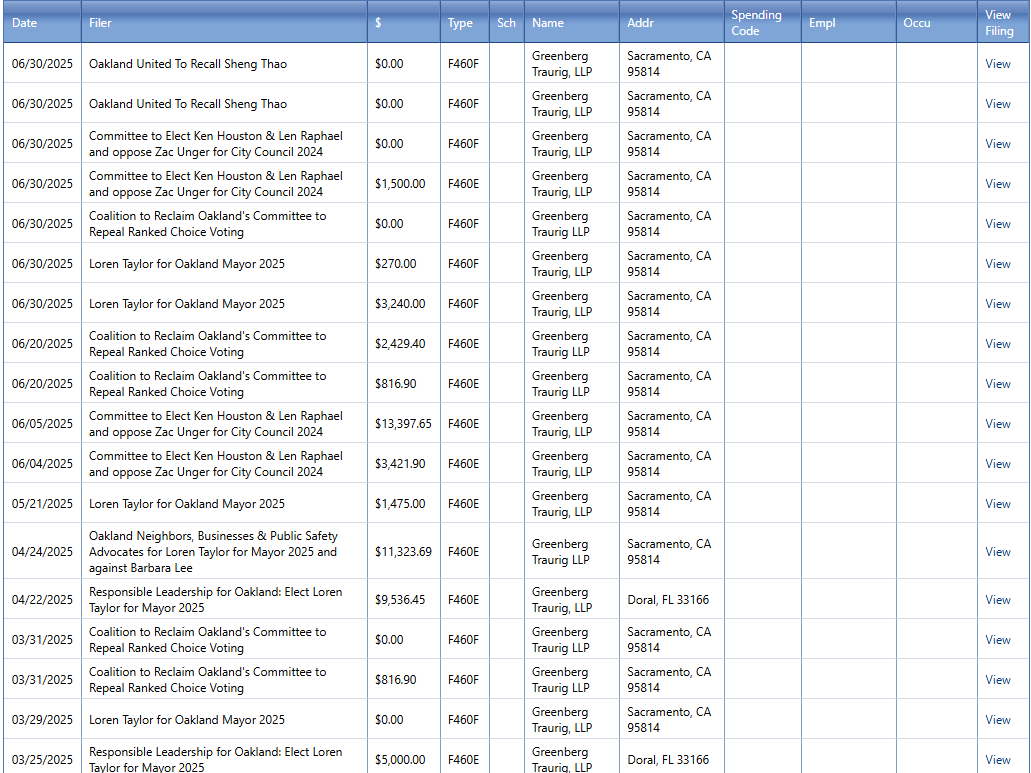
Task: View filing for 03/31/2025 $0.00 row
Action: (x=997, y=640)
